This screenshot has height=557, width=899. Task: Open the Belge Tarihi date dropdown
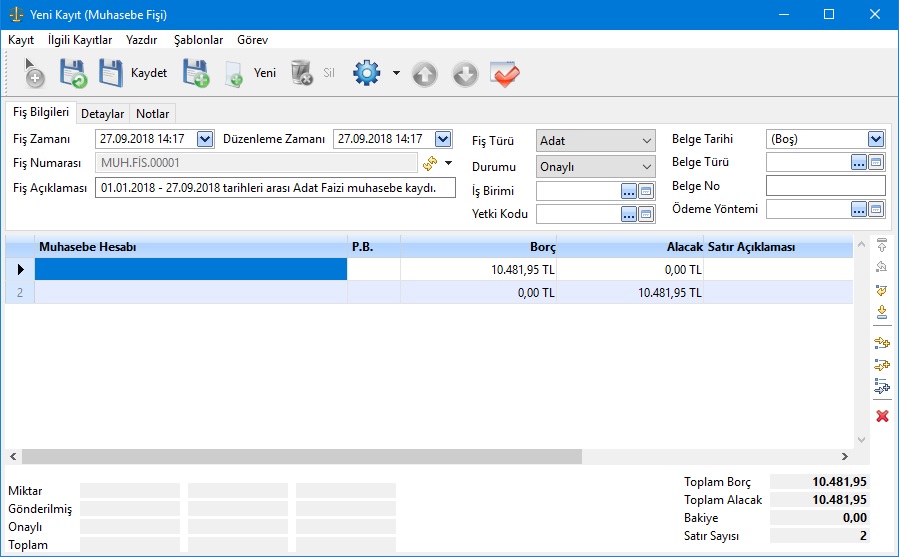click(x=876, y=139)
